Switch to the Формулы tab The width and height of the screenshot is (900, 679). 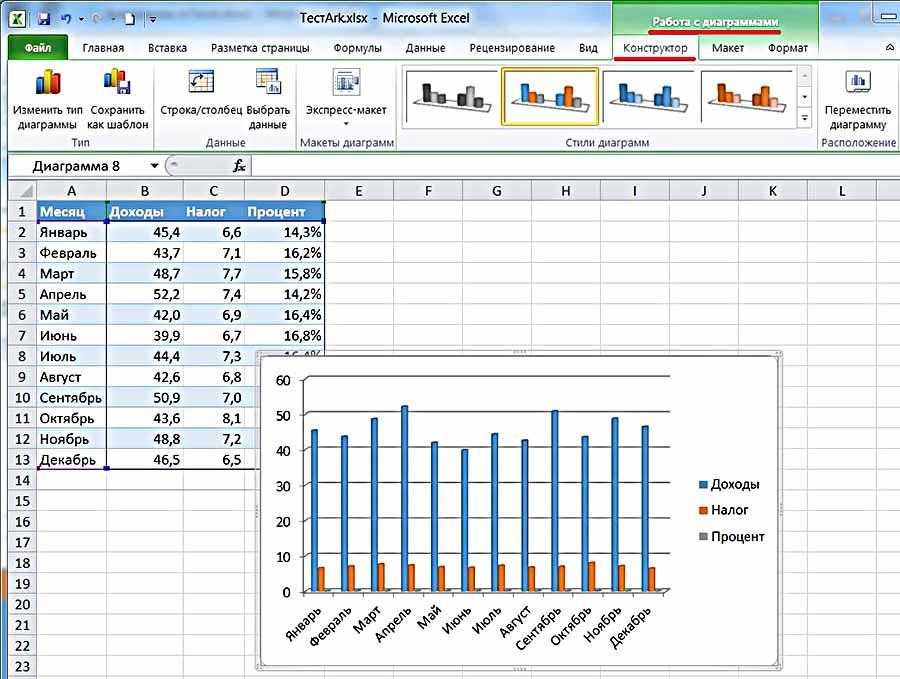coord(357,48)
